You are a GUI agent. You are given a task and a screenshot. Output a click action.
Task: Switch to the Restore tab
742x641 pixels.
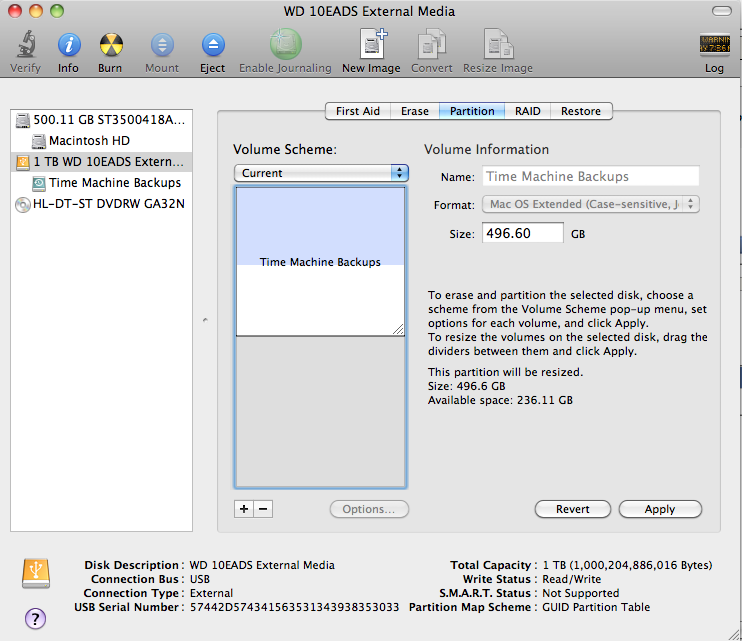pyautogui.click(x=581, y=111)
